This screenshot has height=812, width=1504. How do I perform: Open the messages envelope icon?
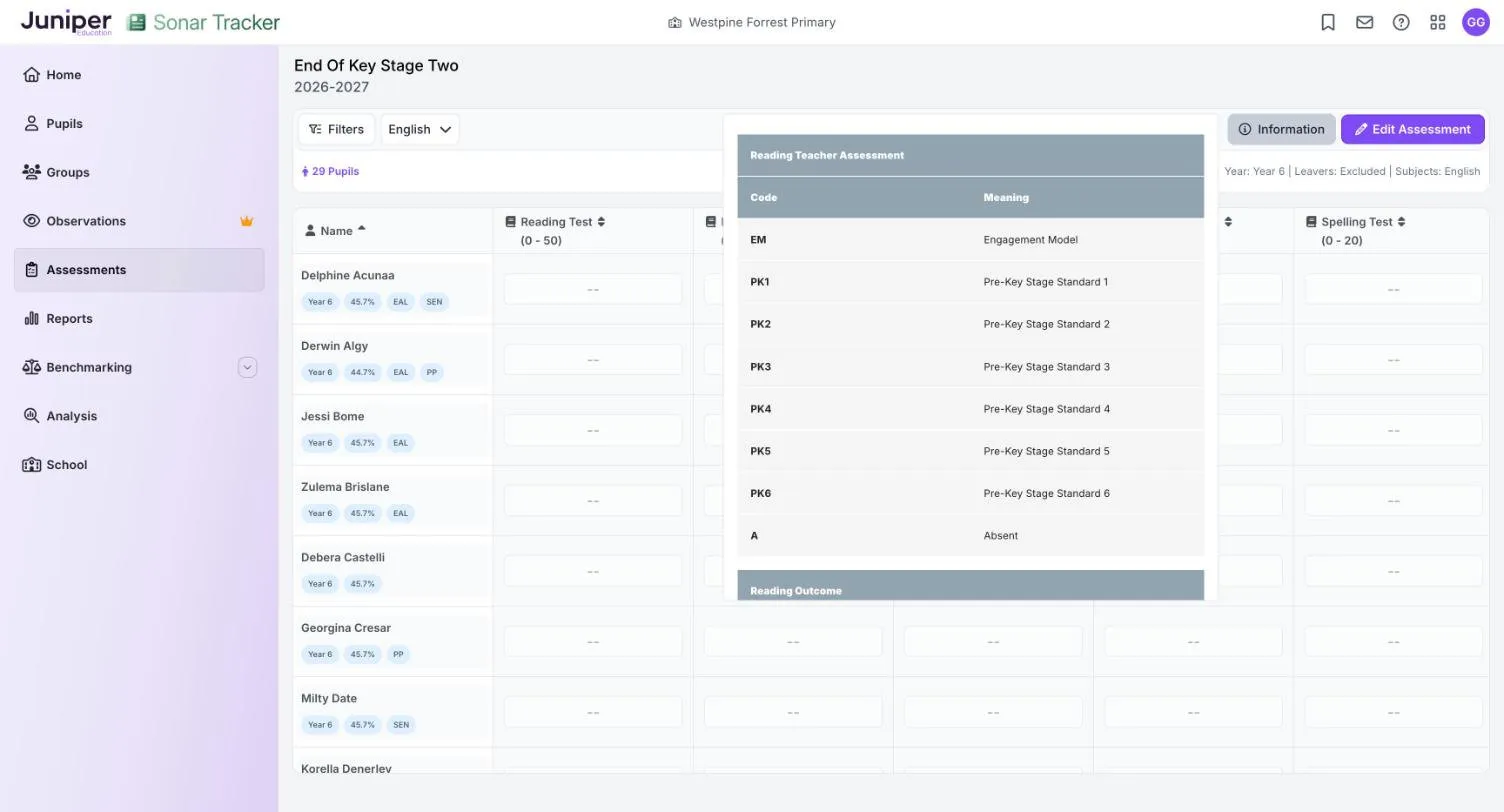1365,22
